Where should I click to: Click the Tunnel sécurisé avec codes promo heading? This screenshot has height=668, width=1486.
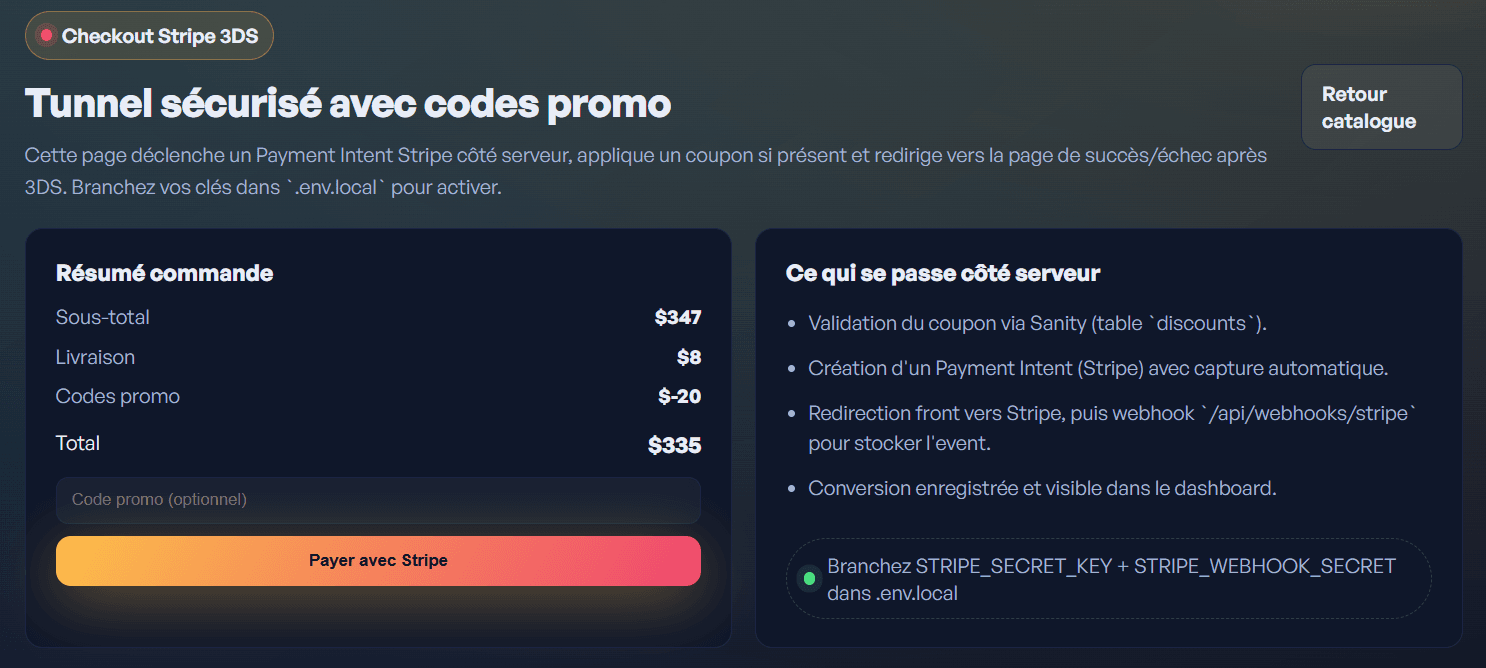coord(347,103)
